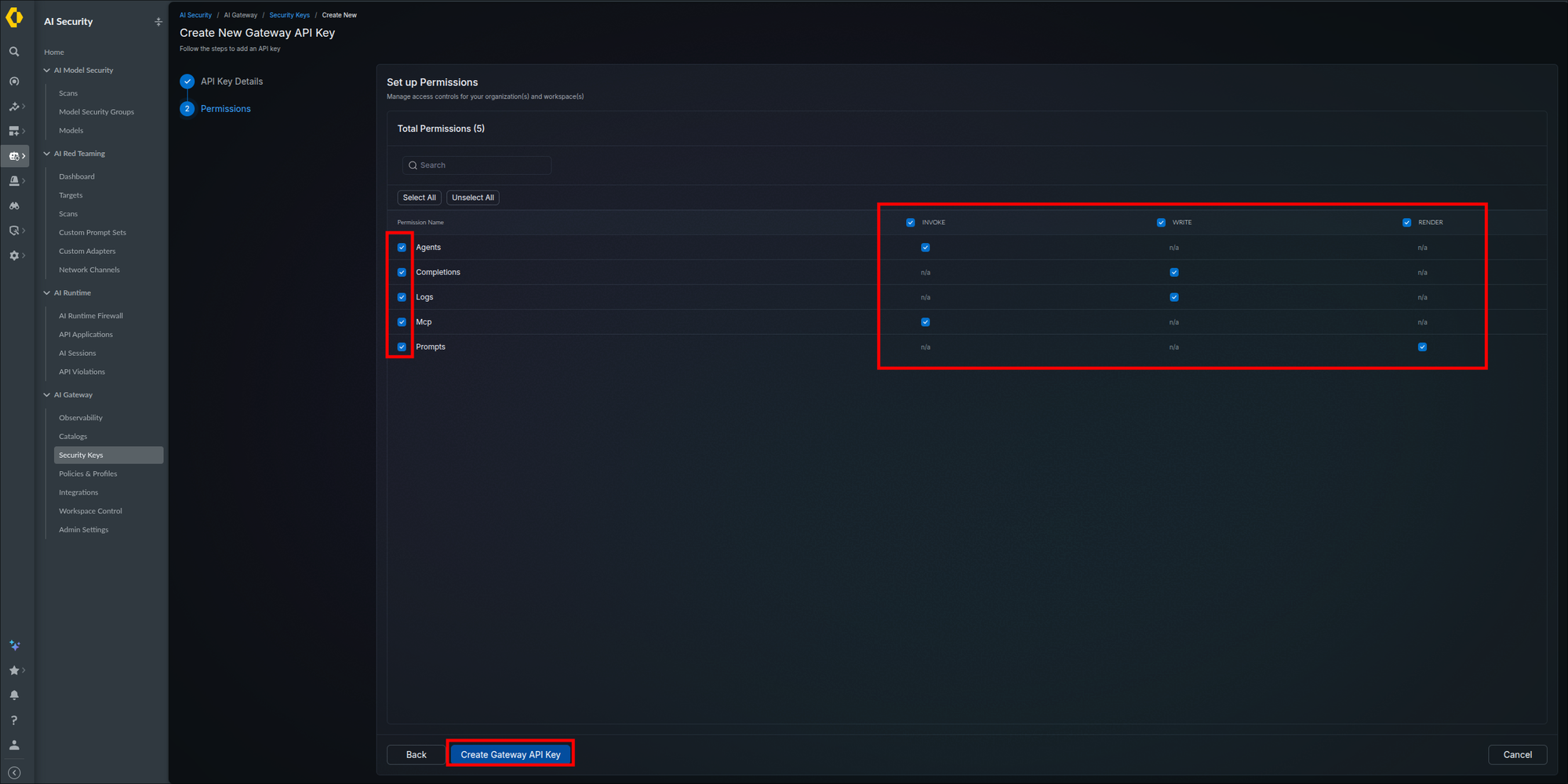Click Select All button
The width and height of the screenshot is (1568, 784).
(x=420, y=198)
